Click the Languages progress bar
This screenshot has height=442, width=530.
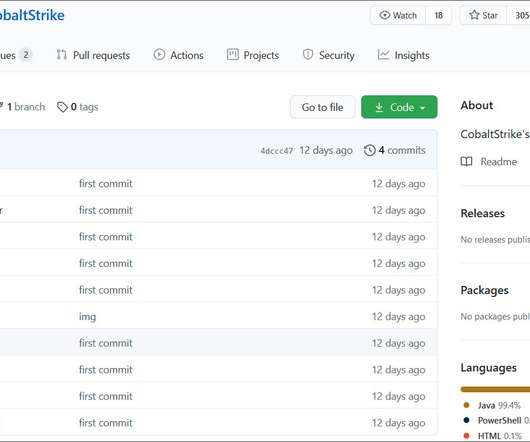click(495, 390)
